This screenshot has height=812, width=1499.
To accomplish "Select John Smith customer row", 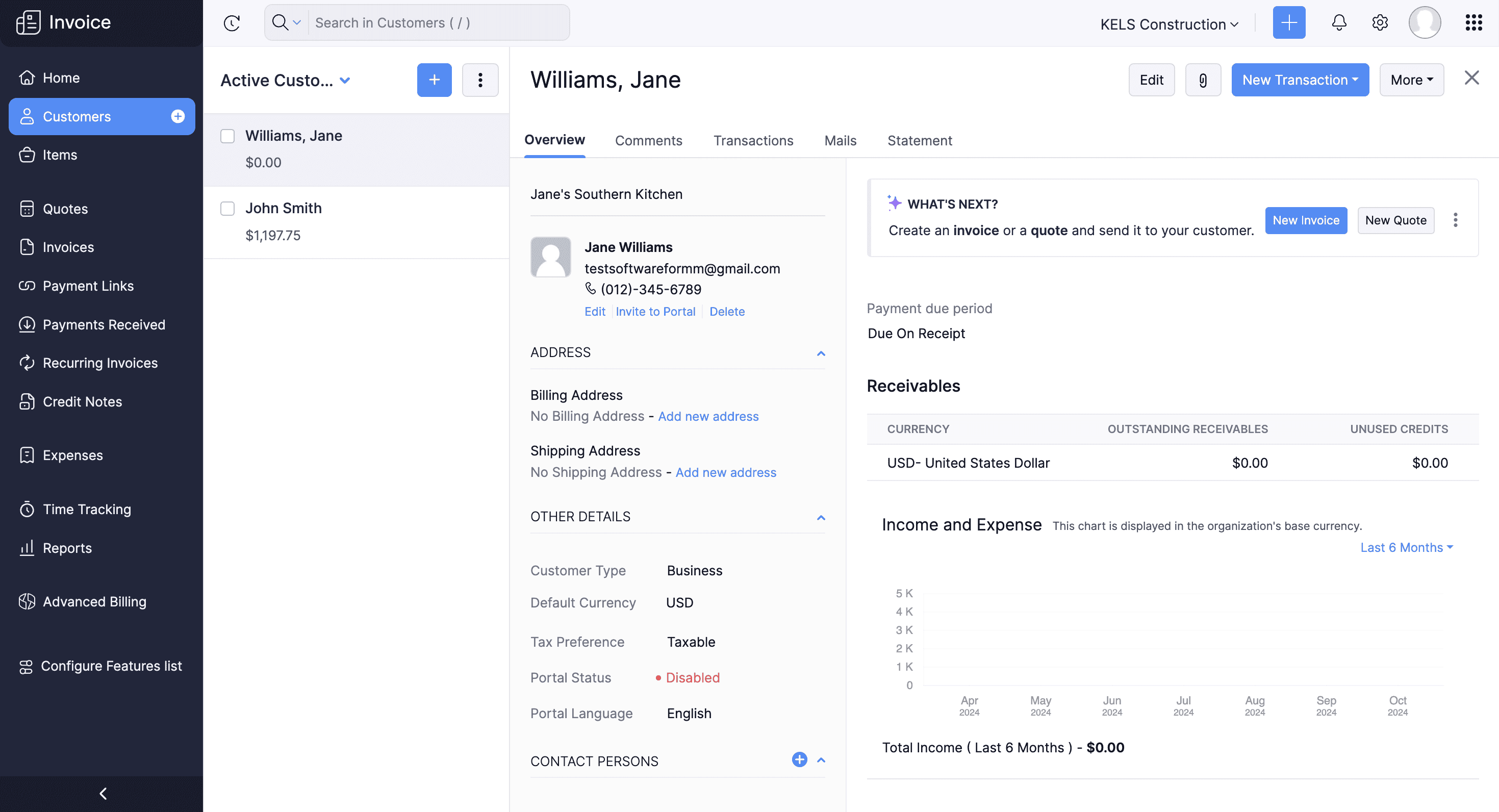I will [x=356, y=222].
